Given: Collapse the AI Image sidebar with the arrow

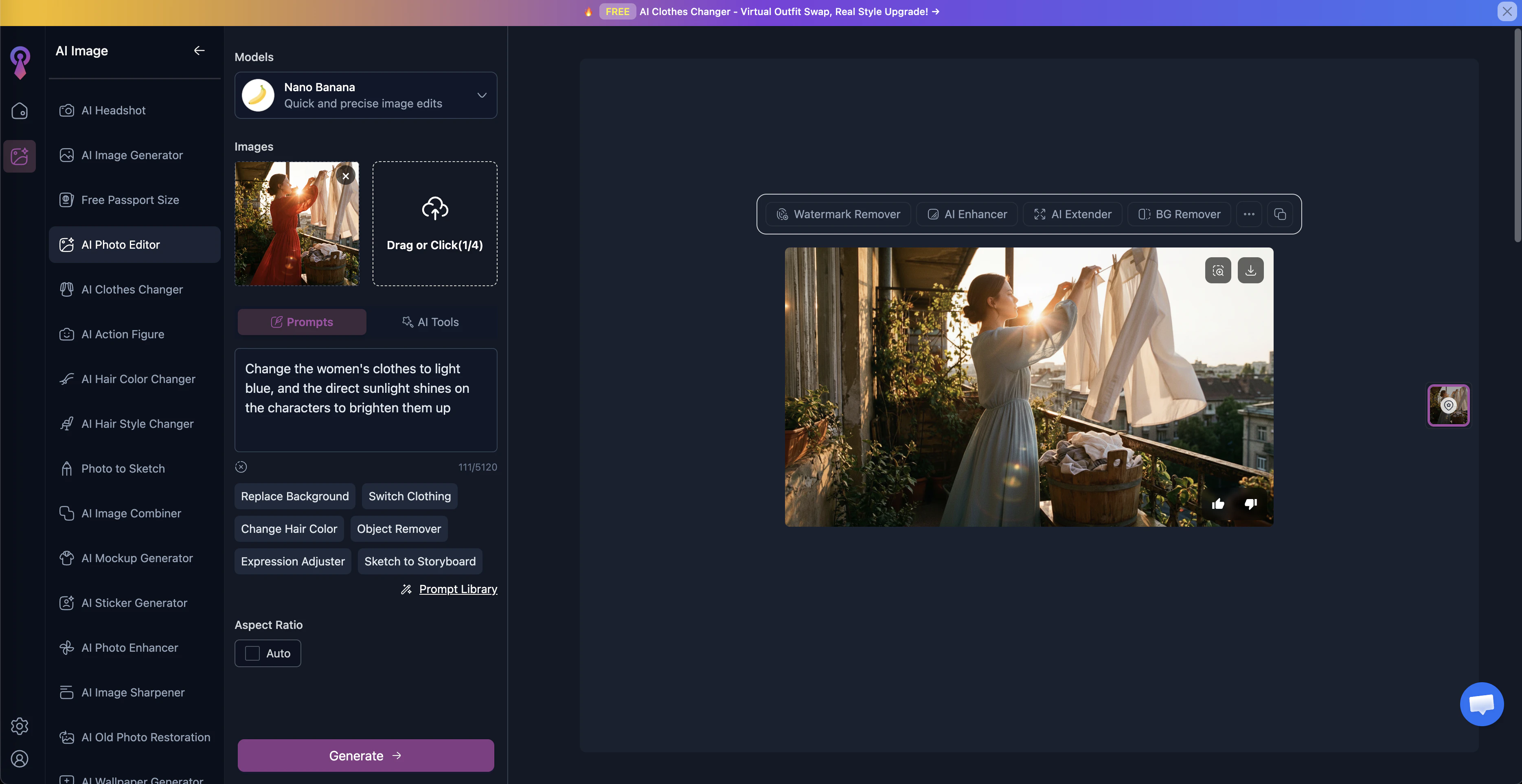Looking at the screenshot, I should click(x=199, y=51).
